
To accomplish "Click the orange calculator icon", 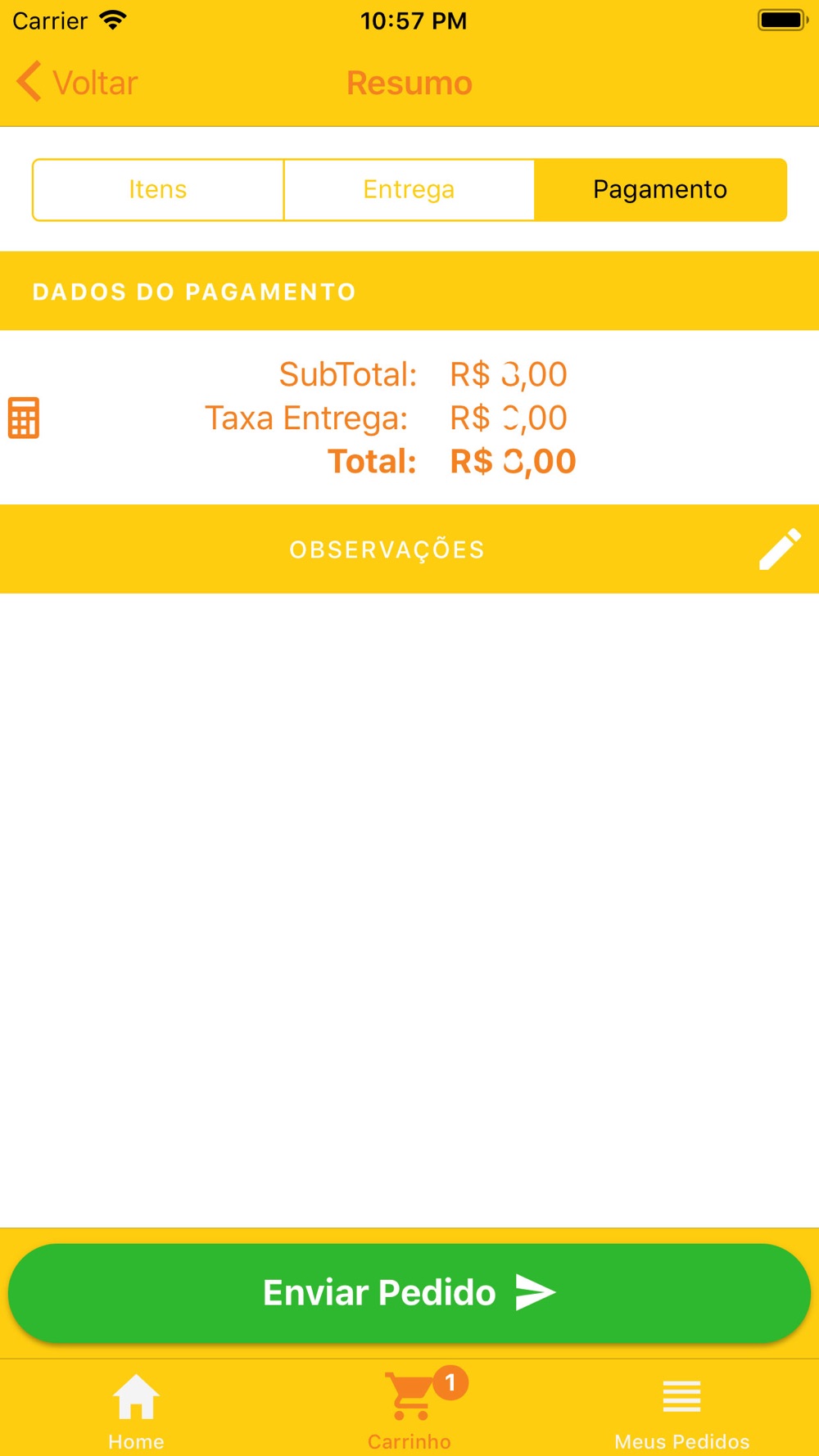I will (24, 418).
